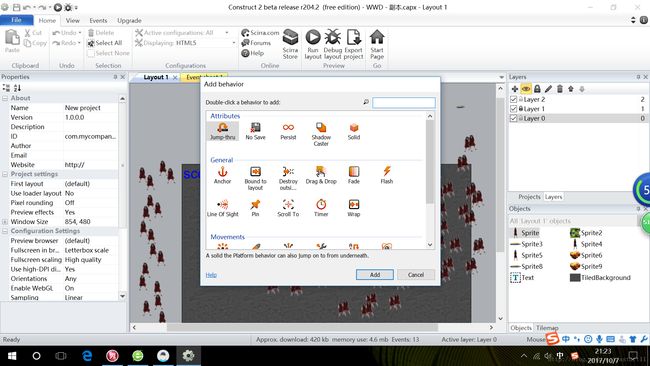Open the Start Page
Screen dimensions: 650x366
coord(377,44)
